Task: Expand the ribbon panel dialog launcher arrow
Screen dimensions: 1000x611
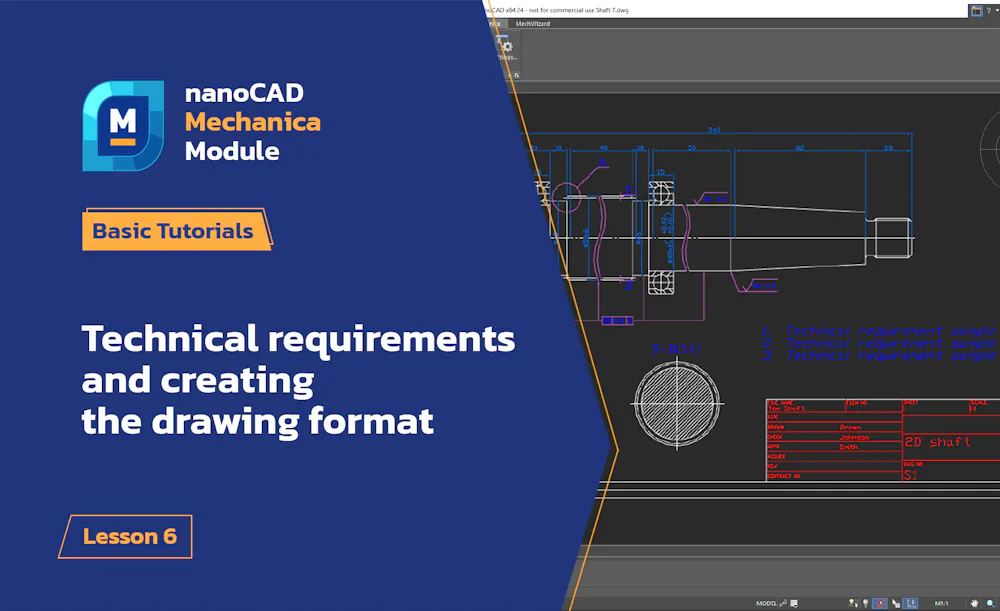Action: [517, 75]
